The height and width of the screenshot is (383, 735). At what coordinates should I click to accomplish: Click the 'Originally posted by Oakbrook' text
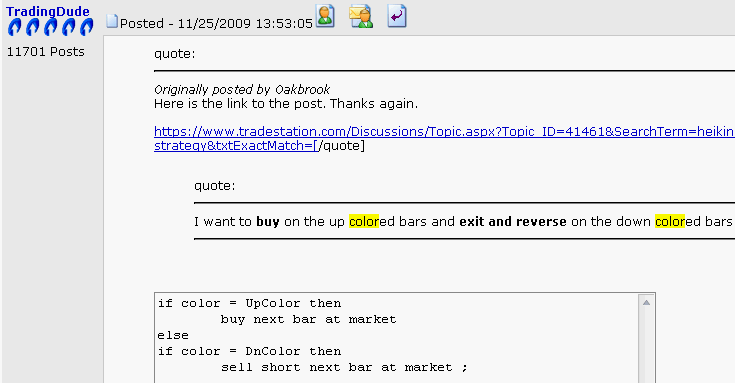[x=242, y=90]
